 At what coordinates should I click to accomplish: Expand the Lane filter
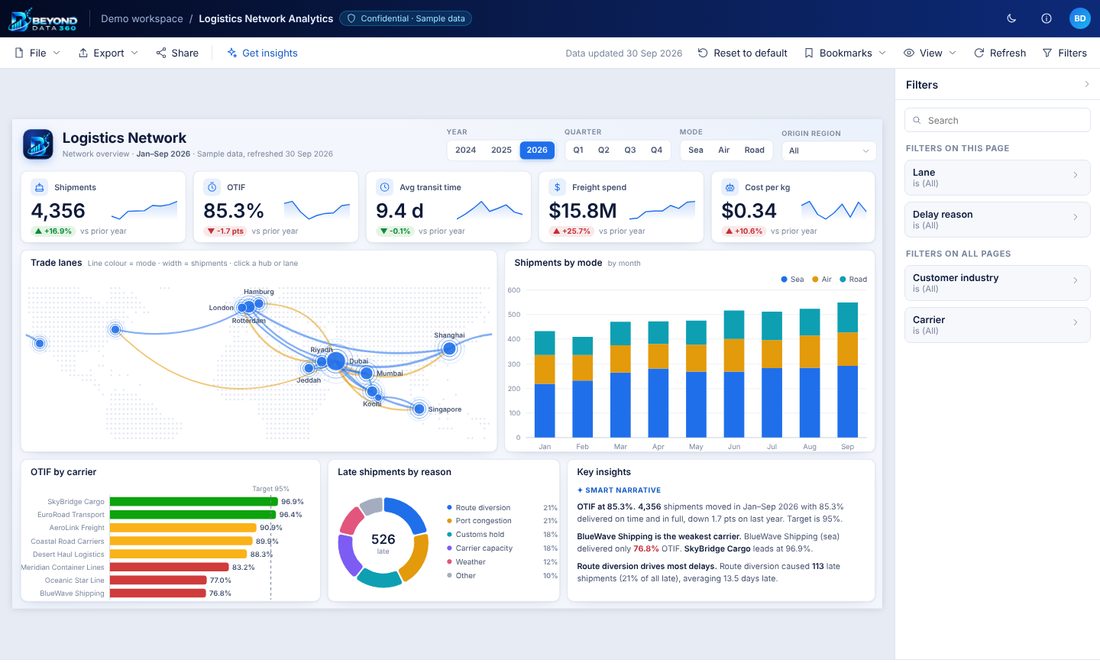coord(997,178)
